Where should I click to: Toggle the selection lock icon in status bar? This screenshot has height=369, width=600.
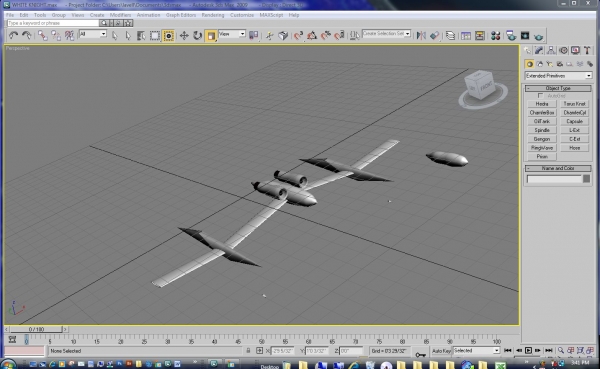[x=248, y=351]
